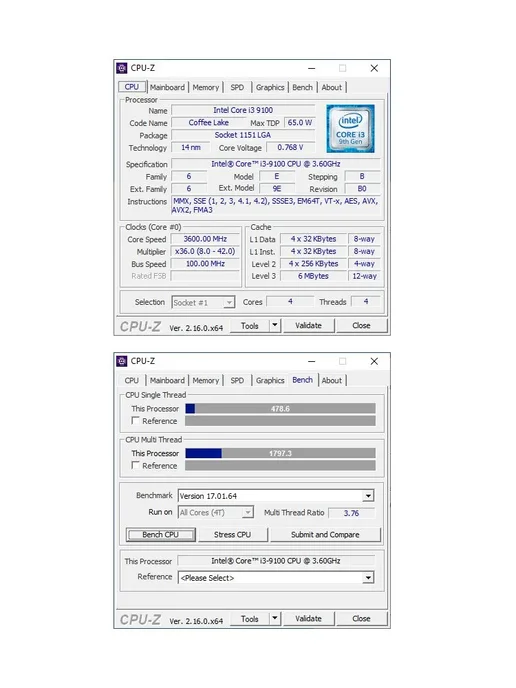Open SPD tab in bottom CPU-Z window

pyautogui.click(x=237, y=380)
